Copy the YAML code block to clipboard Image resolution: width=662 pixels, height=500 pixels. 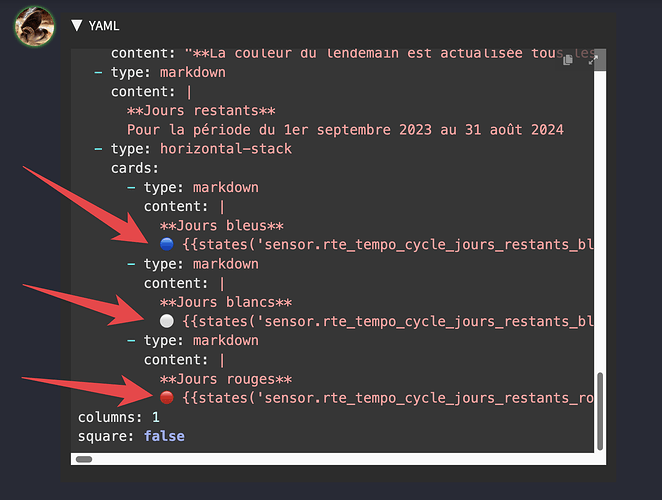[x=568, y=60]
